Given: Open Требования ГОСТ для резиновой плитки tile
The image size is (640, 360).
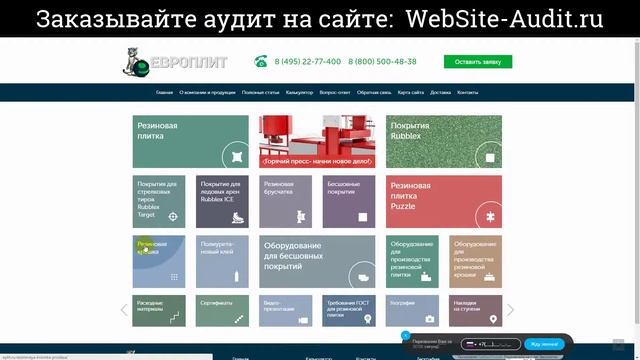Looking at the screenshot, I should tap(349, 311).
